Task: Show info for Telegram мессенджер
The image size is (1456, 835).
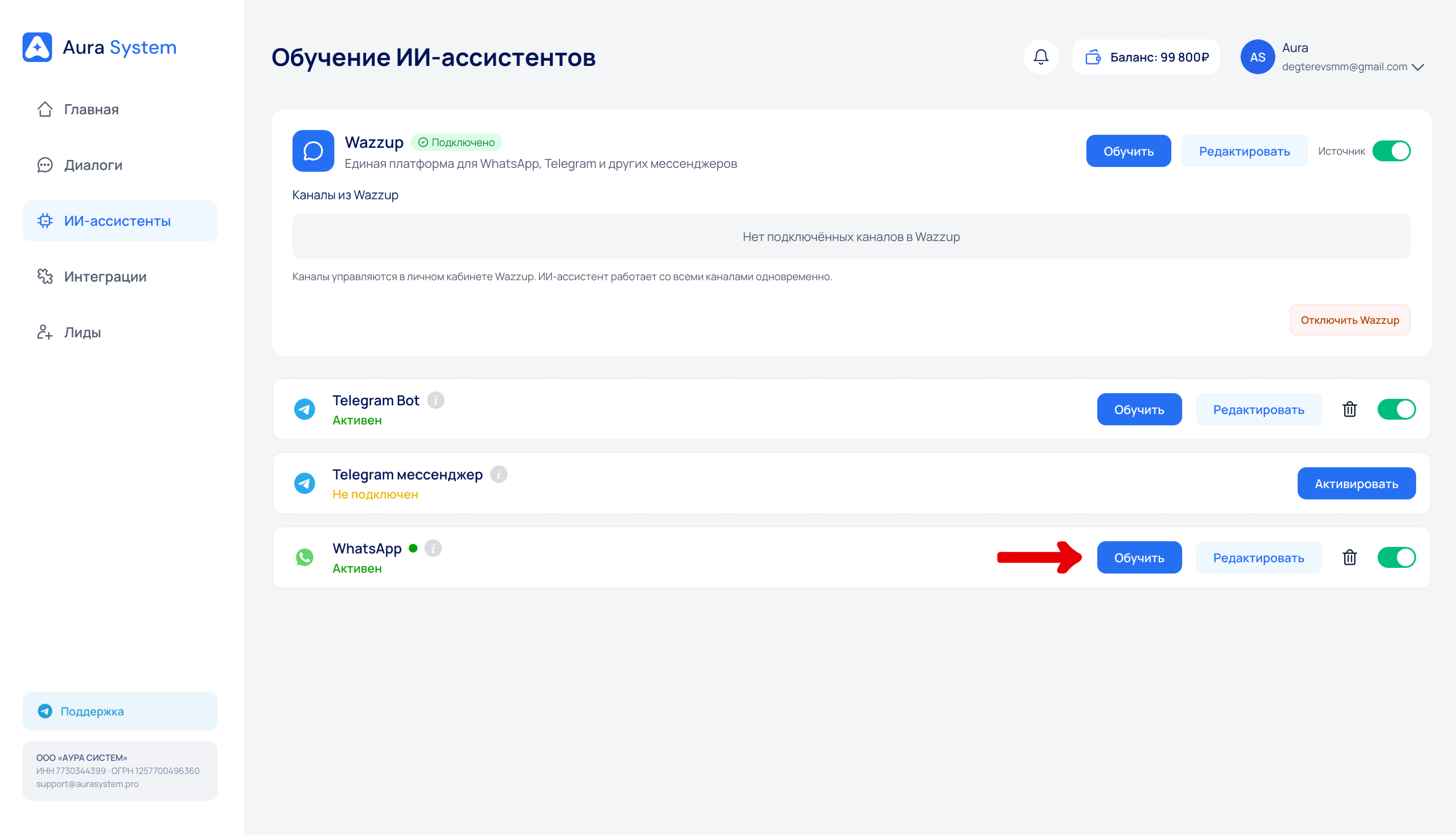Action: tap(499, 474)
